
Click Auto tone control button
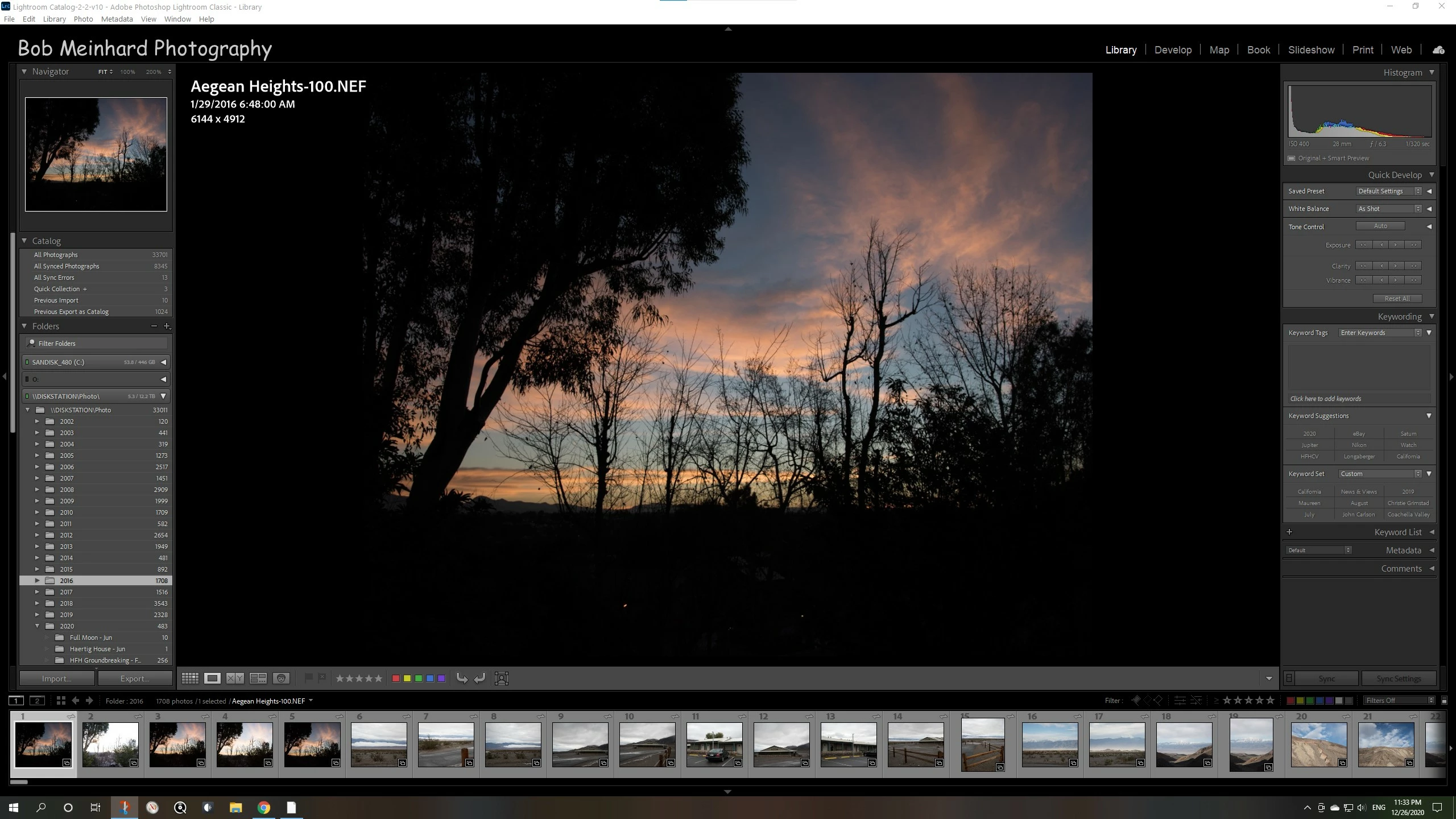(1380, 226)
